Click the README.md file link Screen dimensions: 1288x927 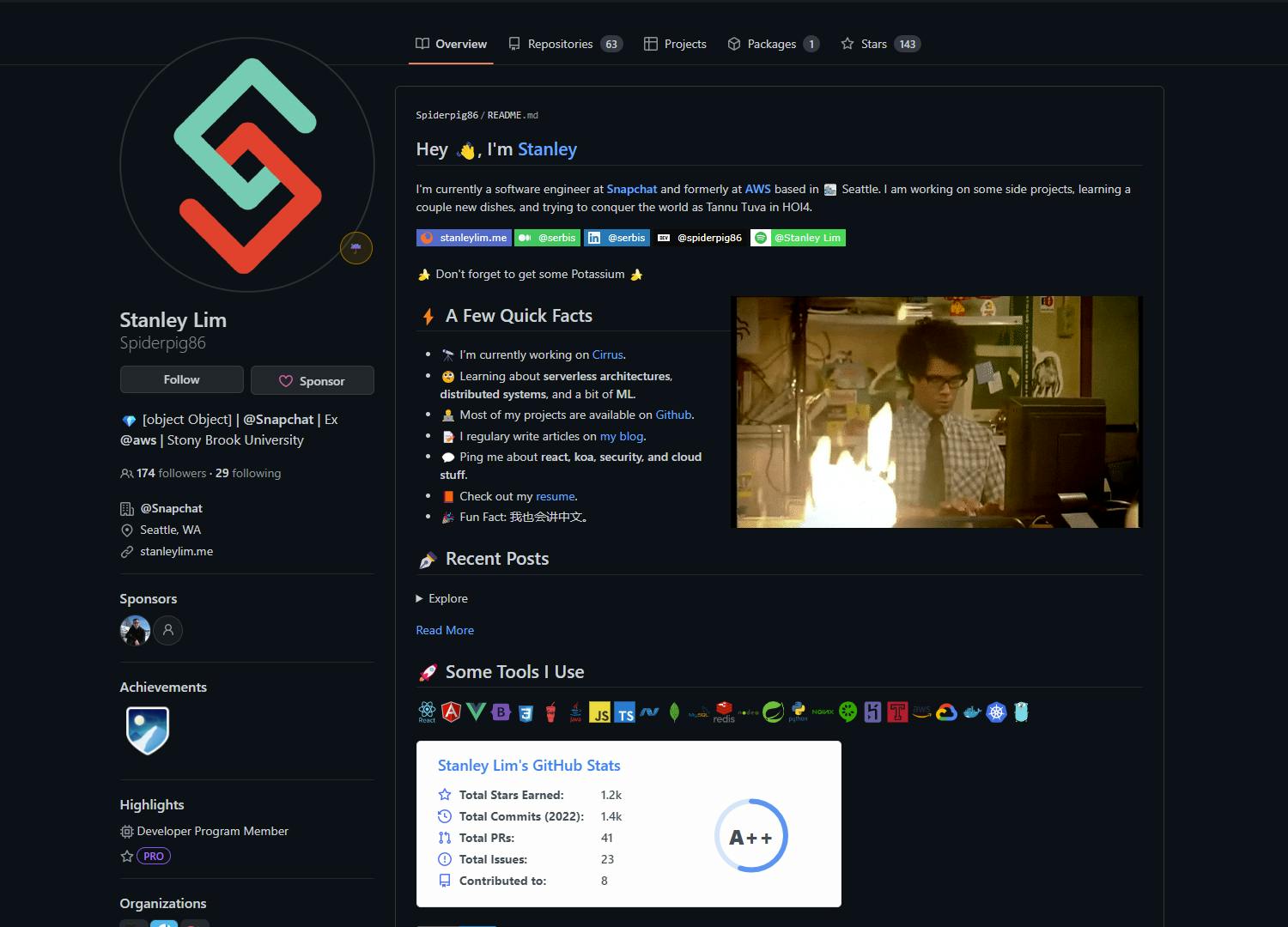(513, 115)
